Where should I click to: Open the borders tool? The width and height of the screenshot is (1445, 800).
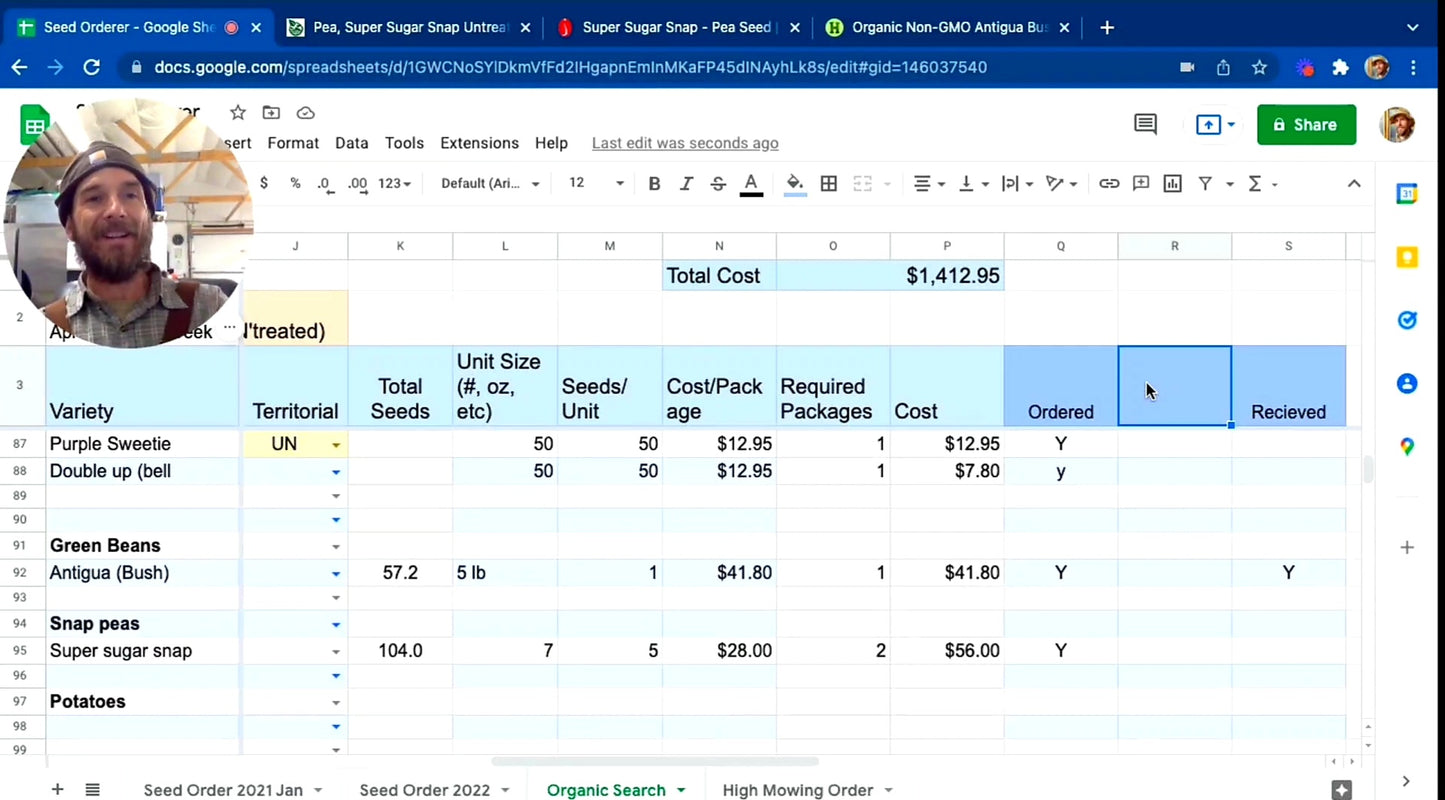click(x=828, y=183)
